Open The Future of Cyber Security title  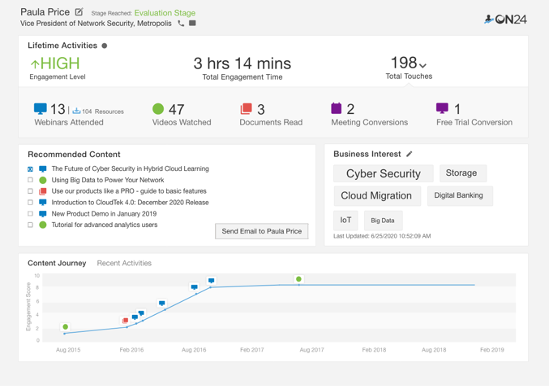point(130,169)
